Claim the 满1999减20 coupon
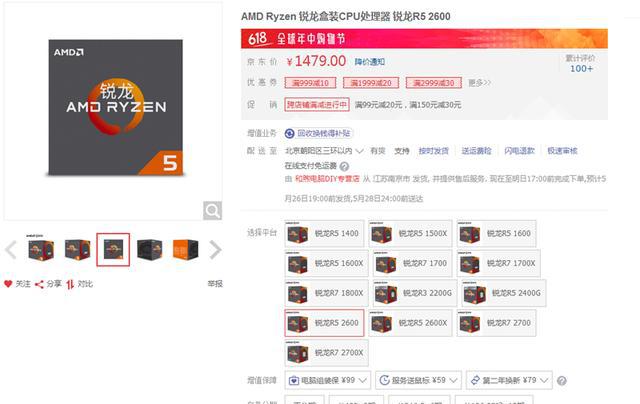Image resolution: width=640 pixels, height=404 pixels. pyautogui.click(x=371, y=83)
